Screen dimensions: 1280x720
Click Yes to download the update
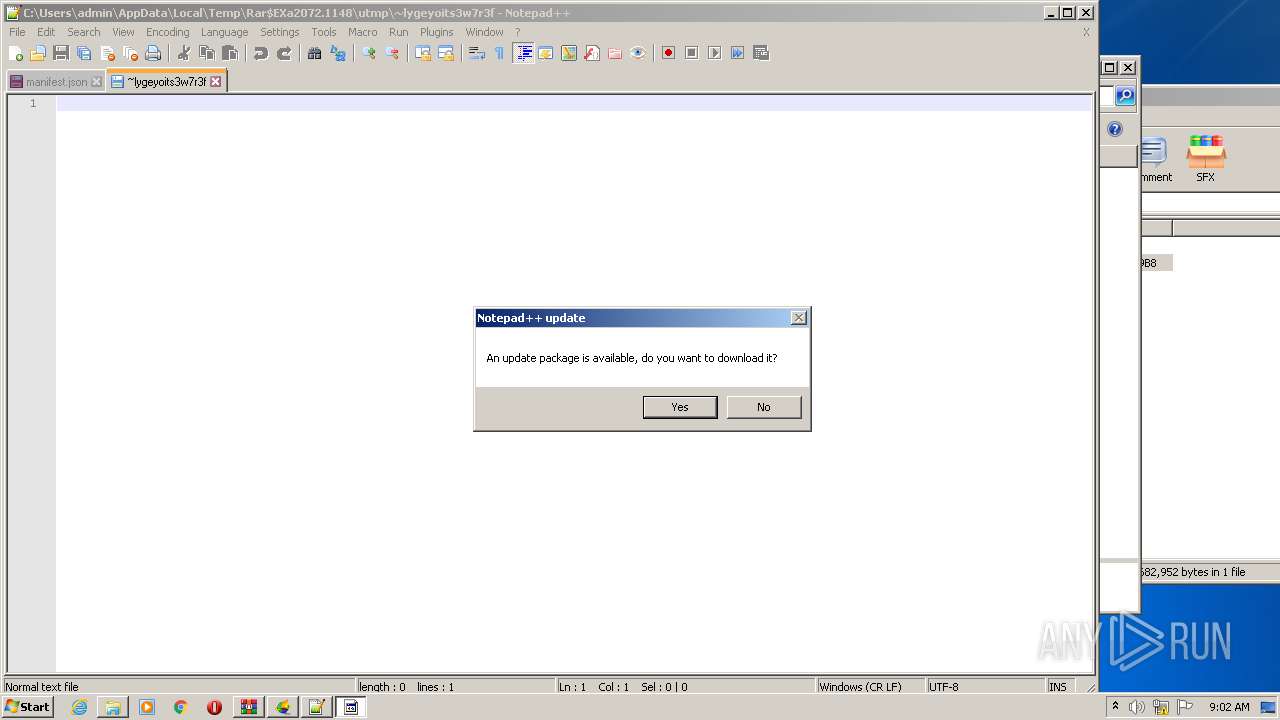tap(680, 407)
